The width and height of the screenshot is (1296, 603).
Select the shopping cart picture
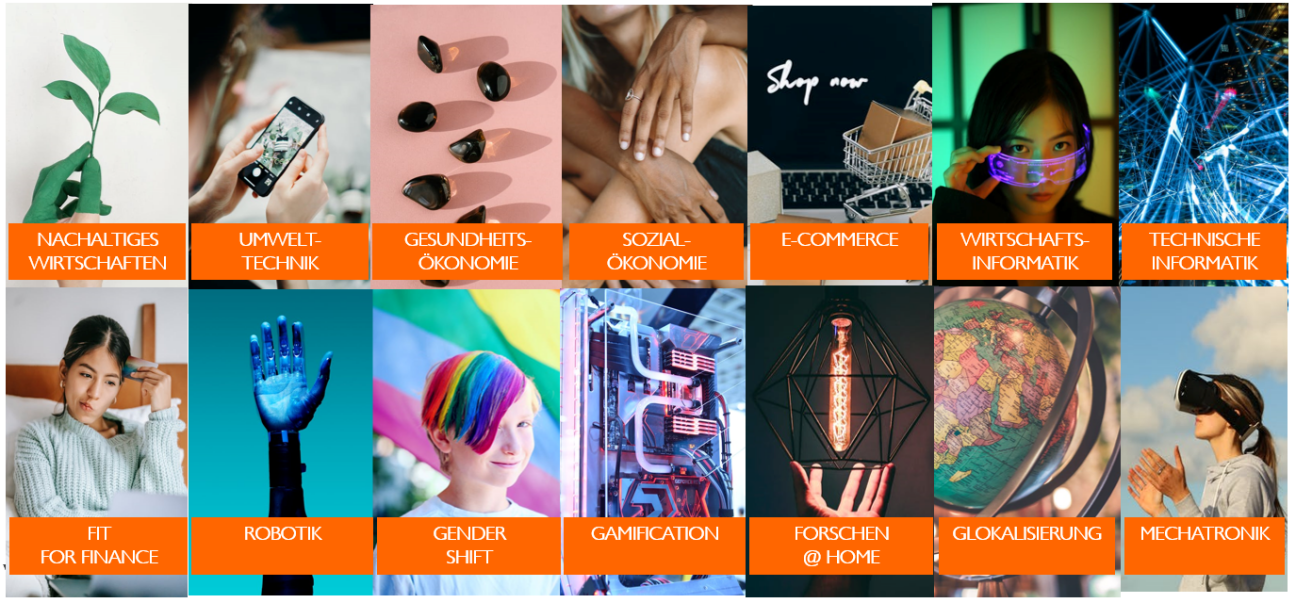pyautogui.click(x=840, y=115)
